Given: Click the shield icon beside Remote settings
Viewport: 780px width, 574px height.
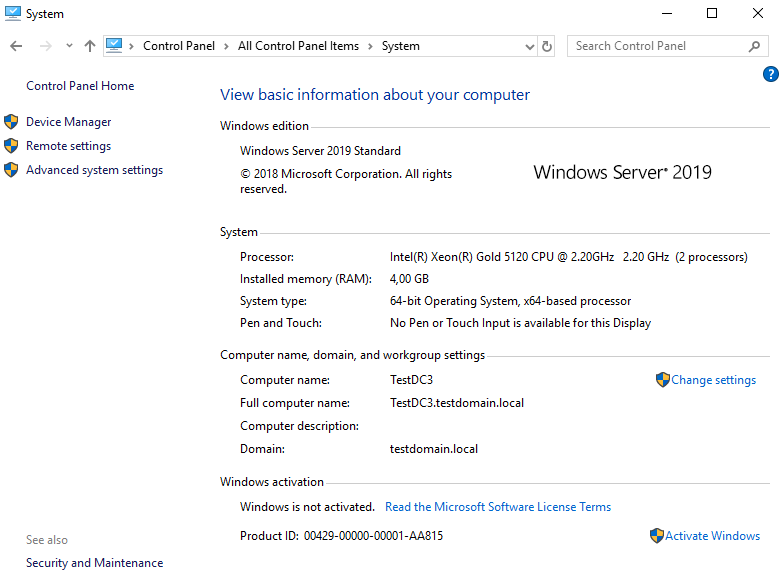Looking at the screenshot, I should tap(11, 146).
